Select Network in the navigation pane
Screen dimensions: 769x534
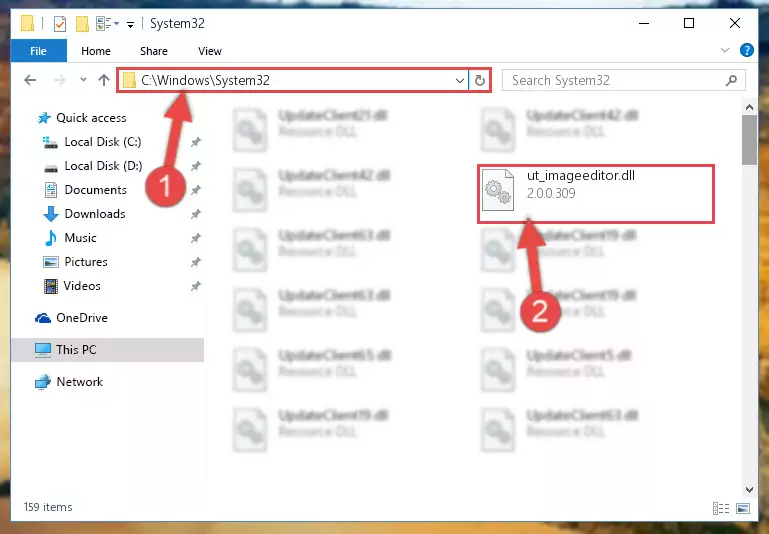79,381
